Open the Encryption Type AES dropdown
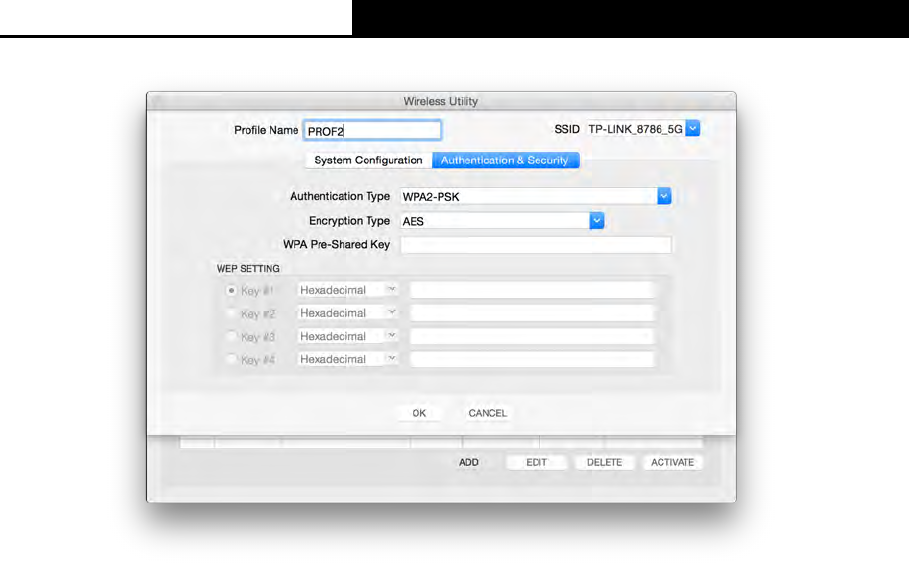The image size is (909, 568). (x=597, y=221)
